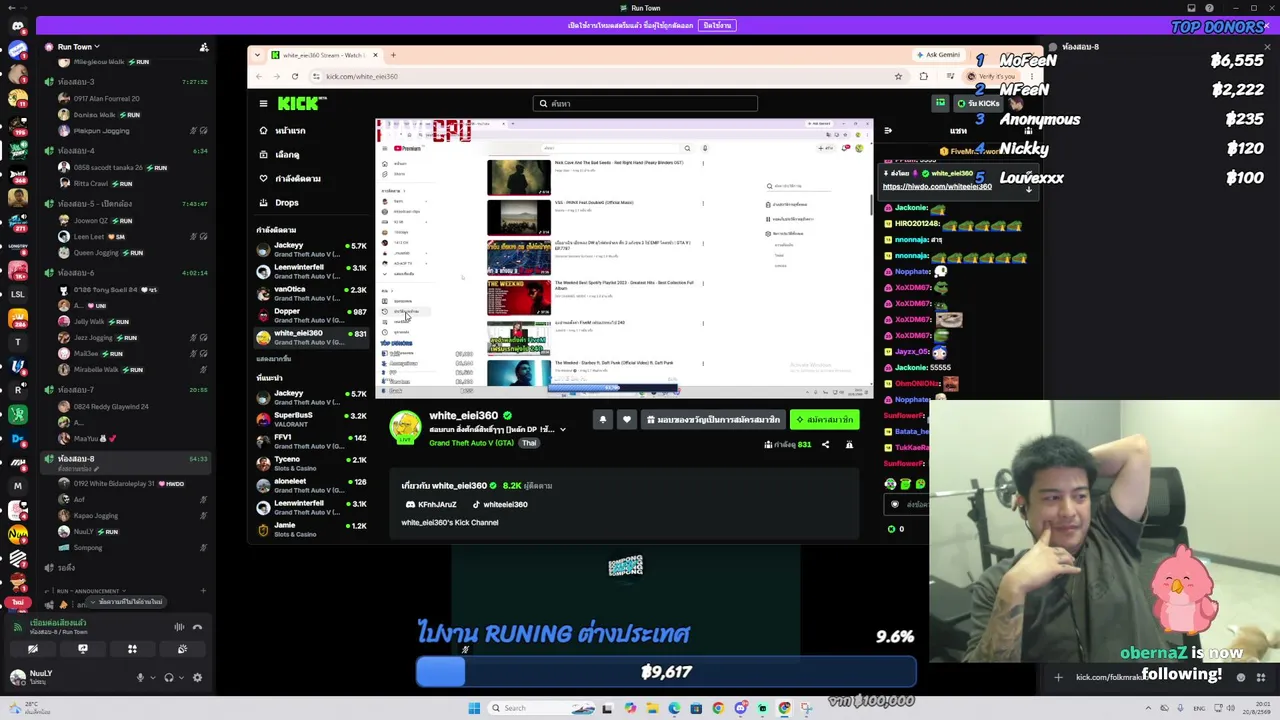Open hiwdo.com link in pinned chat

pos(937,187)
